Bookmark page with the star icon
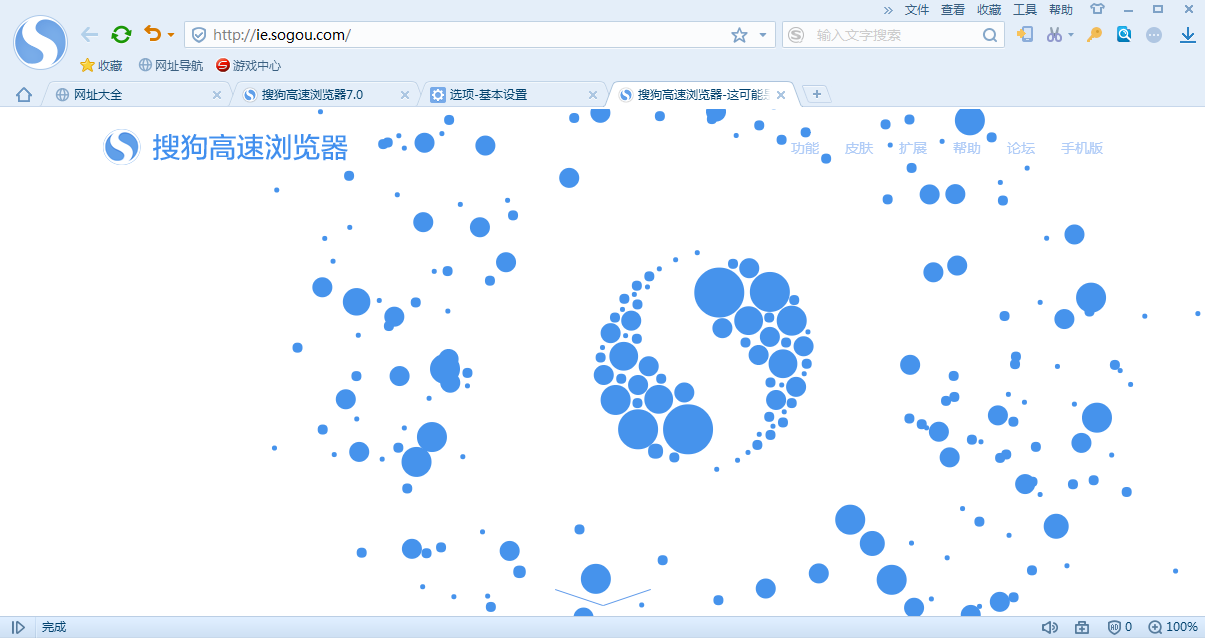 [x=739, y=35]
